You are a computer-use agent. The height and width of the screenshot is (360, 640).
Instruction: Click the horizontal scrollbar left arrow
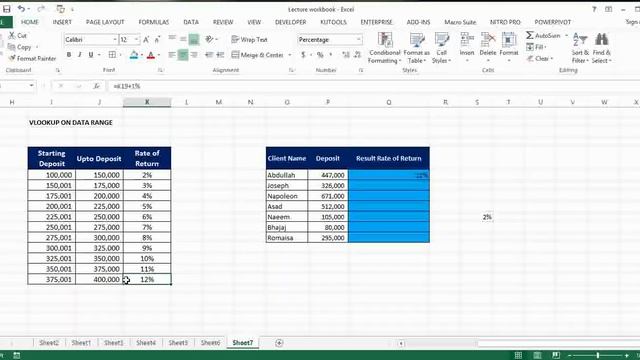click(401, 344)
